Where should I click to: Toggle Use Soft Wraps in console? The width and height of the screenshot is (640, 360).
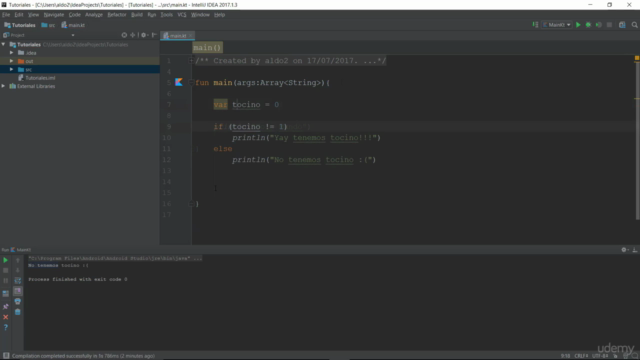point(18,281)
